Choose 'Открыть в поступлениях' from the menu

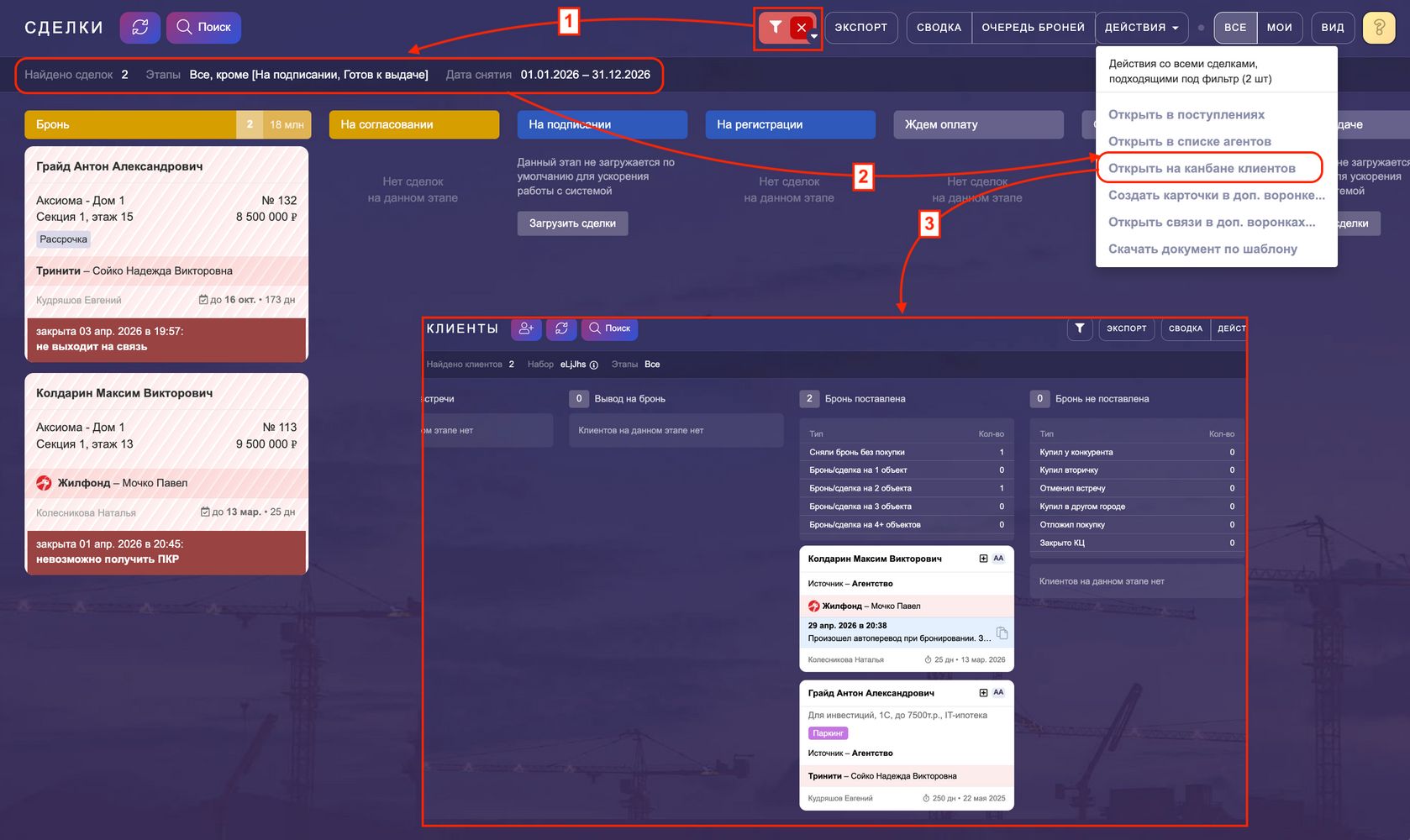click(1186, 115)
